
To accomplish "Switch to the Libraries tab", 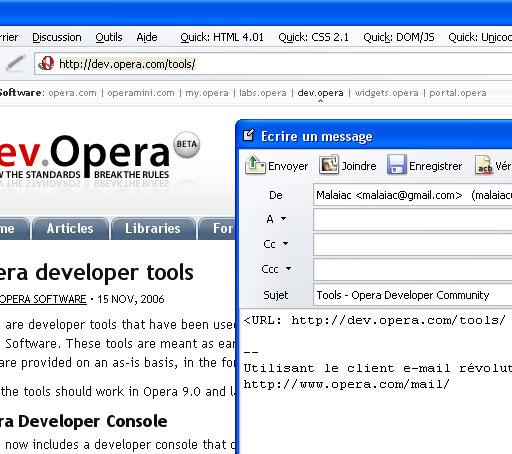I will [x=153, y=228].
